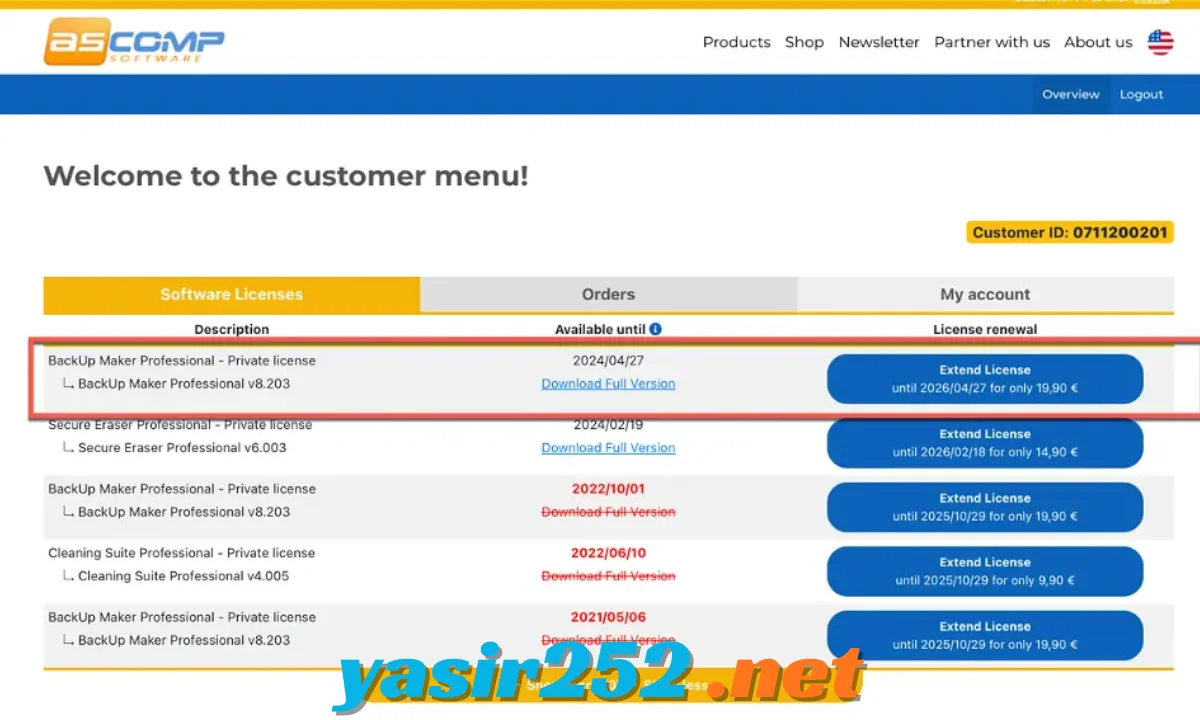Image resolution: width=1200 pixels, height=720 pixels.
Task: Click the red 2021/05/06 expiry date
Action: pyautogui.click(x=608, y=617)
